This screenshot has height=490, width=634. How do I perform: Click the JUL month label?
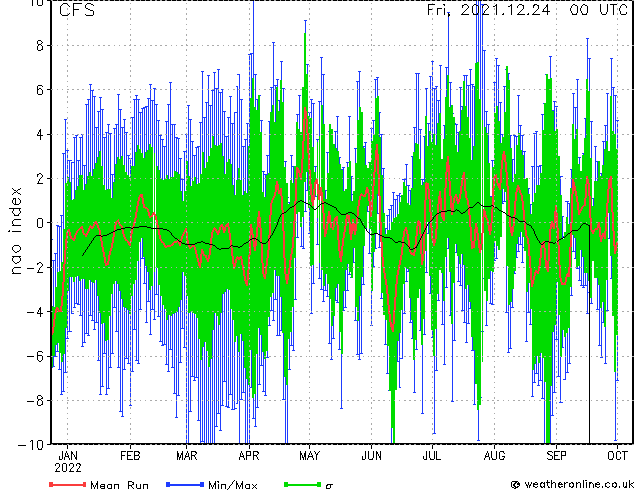432,456
